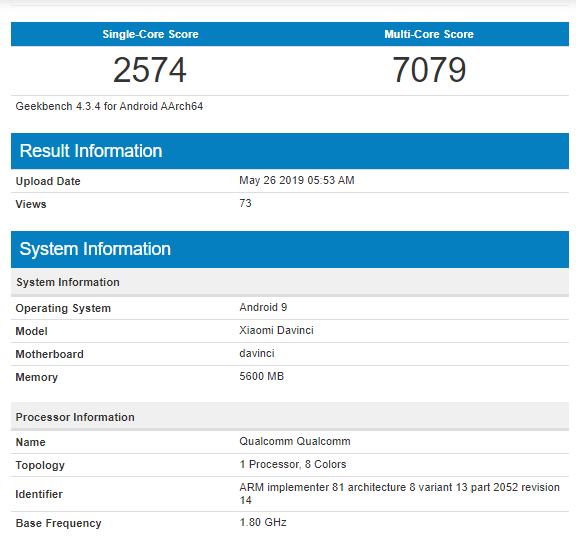Click the 5600 MB memory value
Image resolution: width=576 pixels, height=553 pixels.
click(262, 376)
